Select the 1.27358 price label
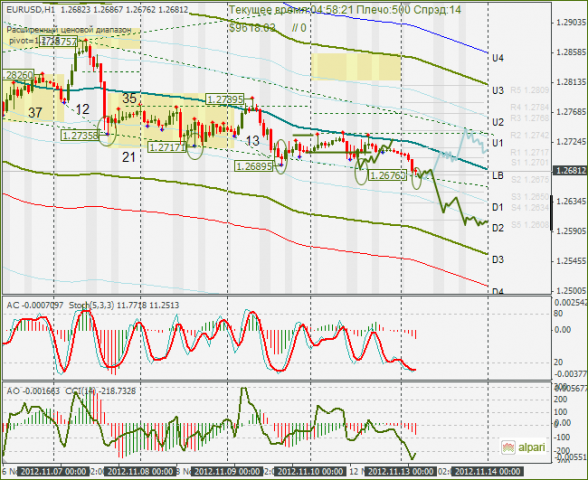This screenshot has width=588, height=480. pyautogui.click(x=80, y=135)
